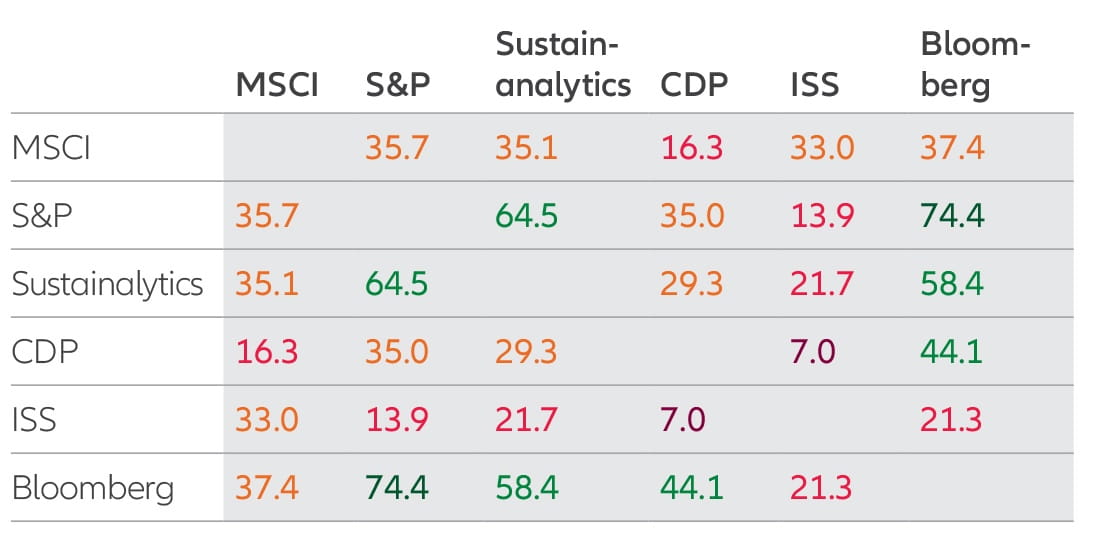Image resolution: width=1094 pixels, height=549 pixels.
Task: Select 58.4 in the Bloomberg row
Action: coord(527,488)
